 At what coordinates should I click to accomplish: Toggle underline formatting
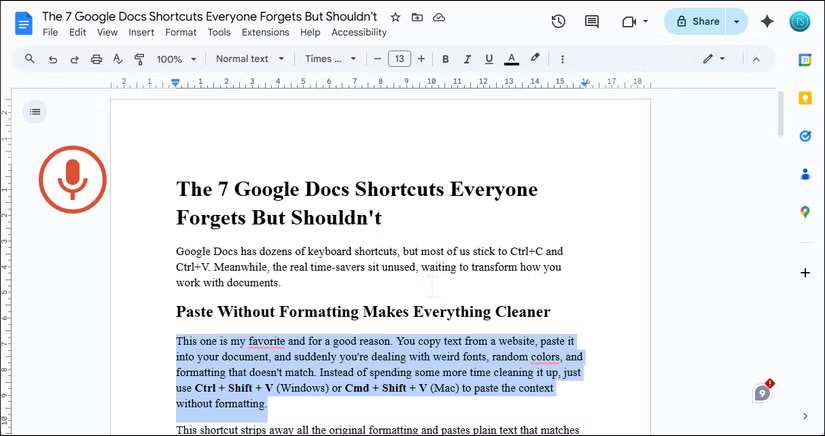(489, 59)
